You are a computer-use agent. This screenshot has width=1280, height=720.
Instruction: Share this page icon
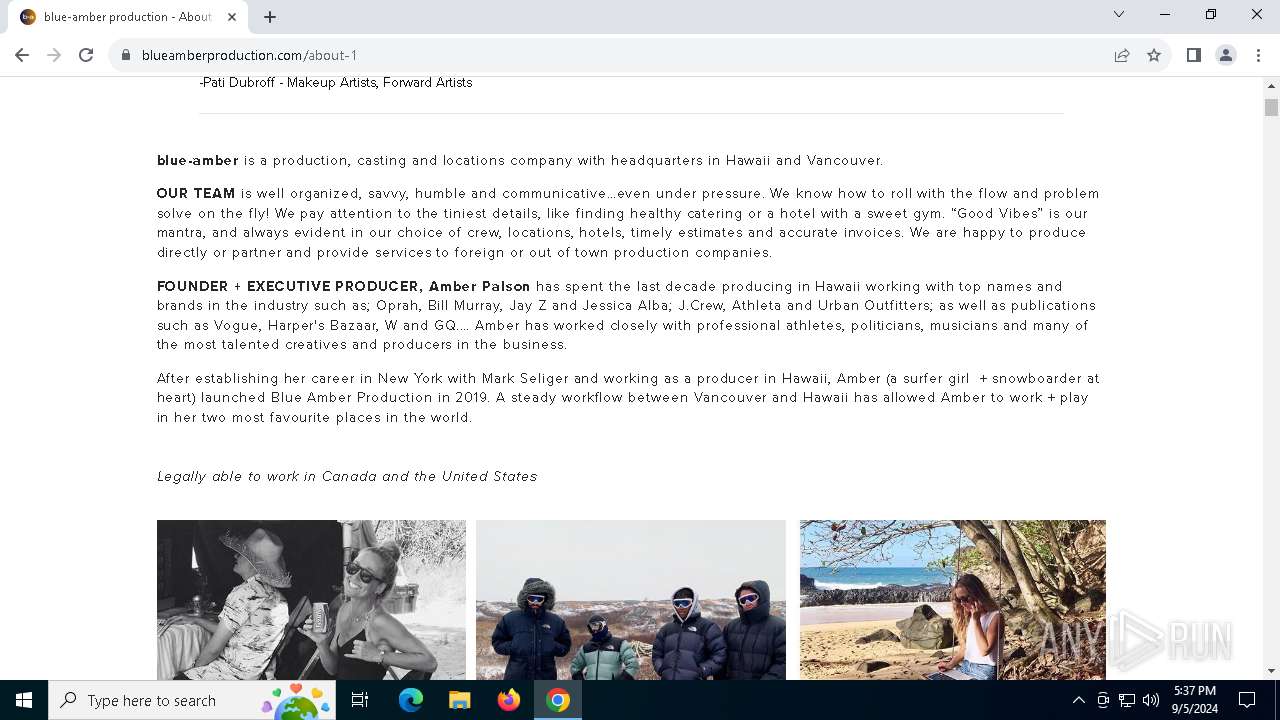point(1122,55)
